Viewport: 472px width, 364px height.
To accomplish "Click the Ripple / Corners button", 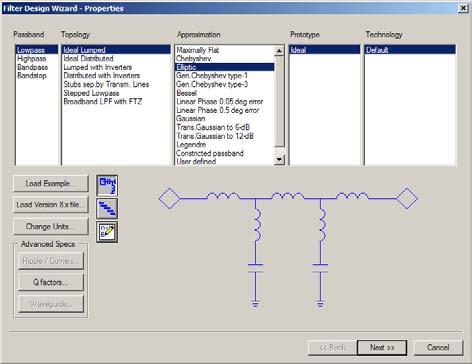I will pos(51,261).
